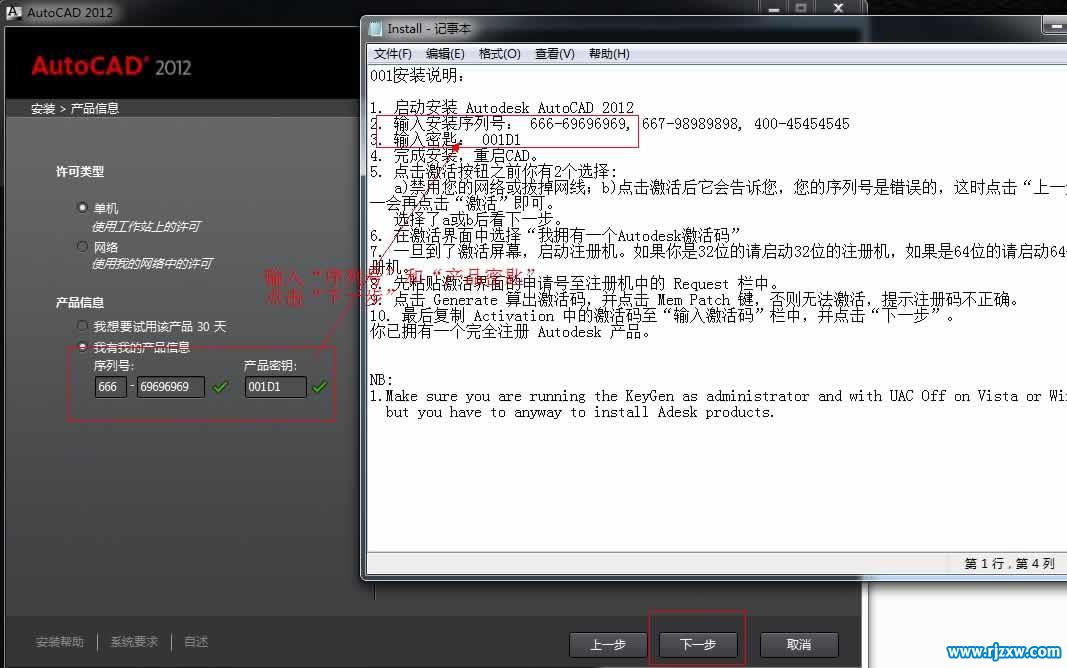1067x668 pixels.
Task: Open Notepad 查看(V) menu
Action: coord(555,54)
